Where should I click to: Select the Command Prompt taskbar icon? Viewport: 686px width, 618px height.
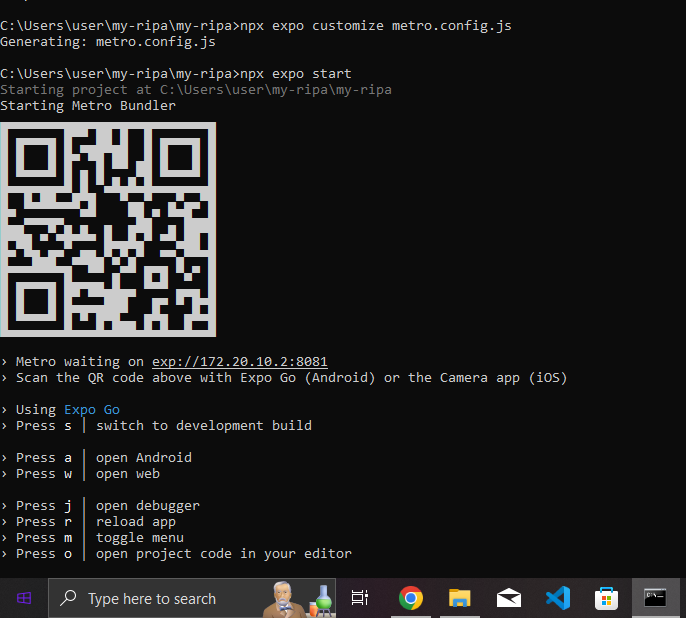click(655, 598)
